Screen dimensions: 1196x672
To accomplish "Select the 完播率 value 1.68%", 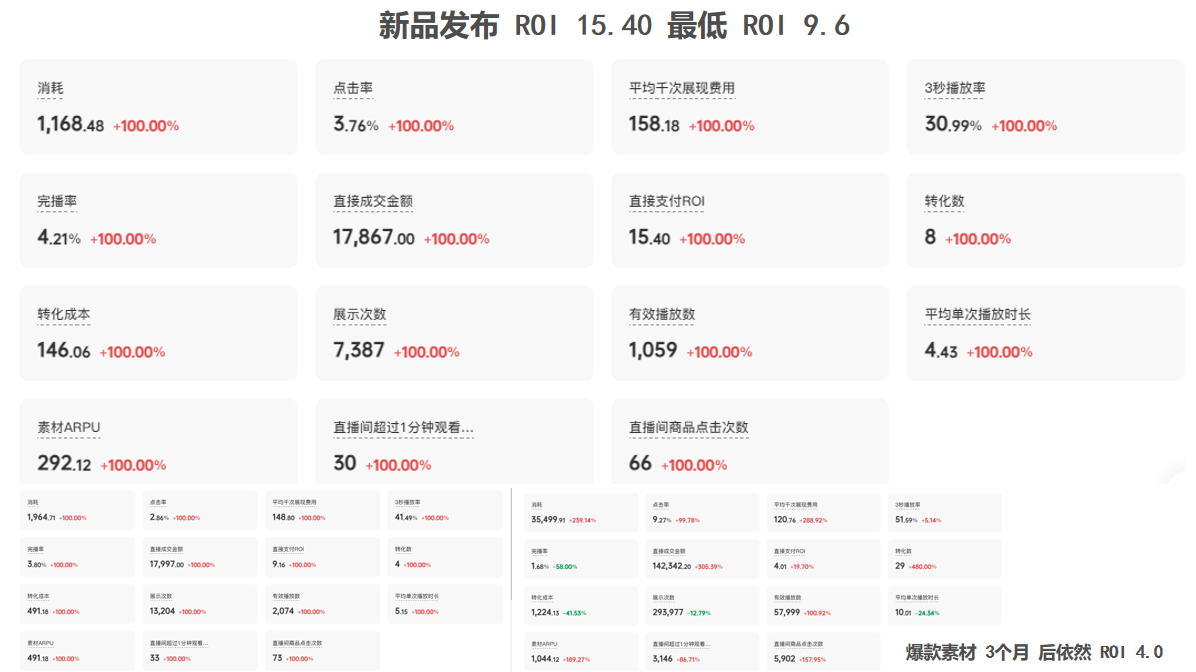I will pos(539,566).
